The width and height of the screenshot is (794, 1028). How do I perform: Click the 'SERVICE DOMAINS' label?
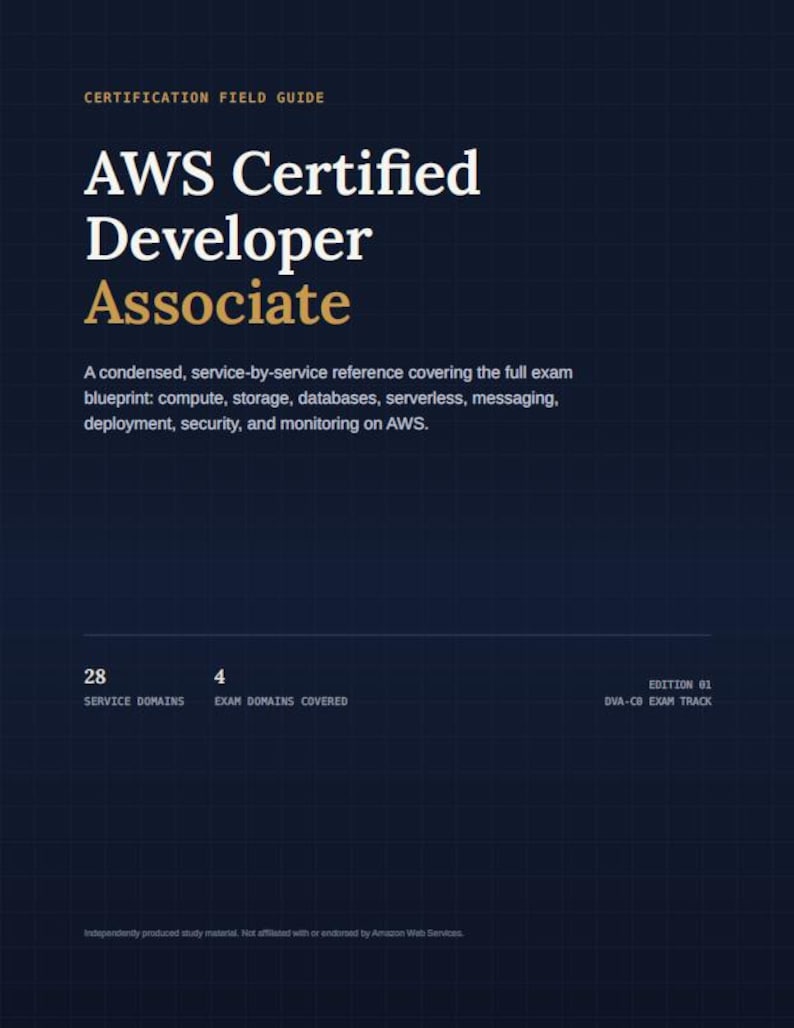click(134, 701)
